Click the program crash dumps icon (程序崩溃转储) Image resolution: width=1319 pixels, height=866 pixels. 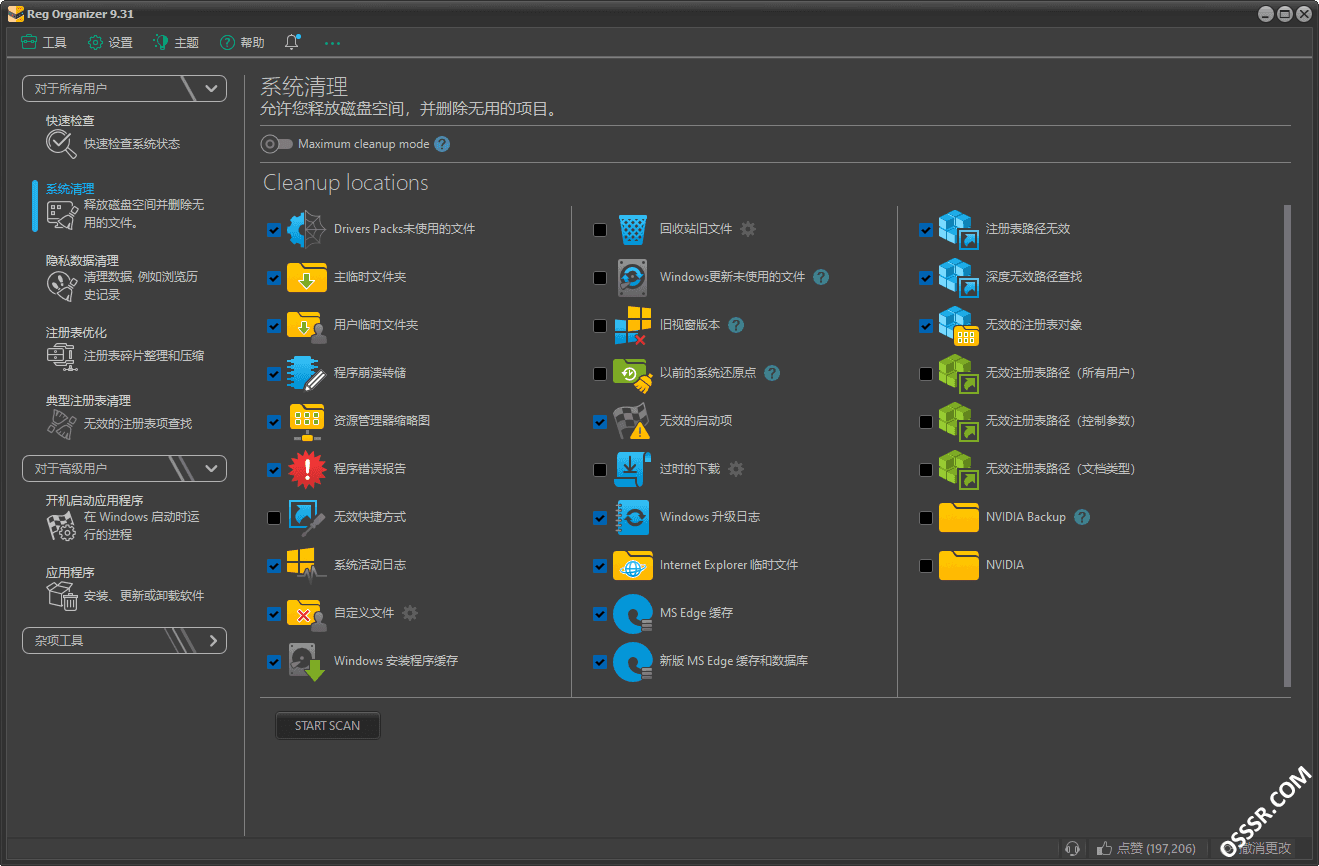[307, 373]
